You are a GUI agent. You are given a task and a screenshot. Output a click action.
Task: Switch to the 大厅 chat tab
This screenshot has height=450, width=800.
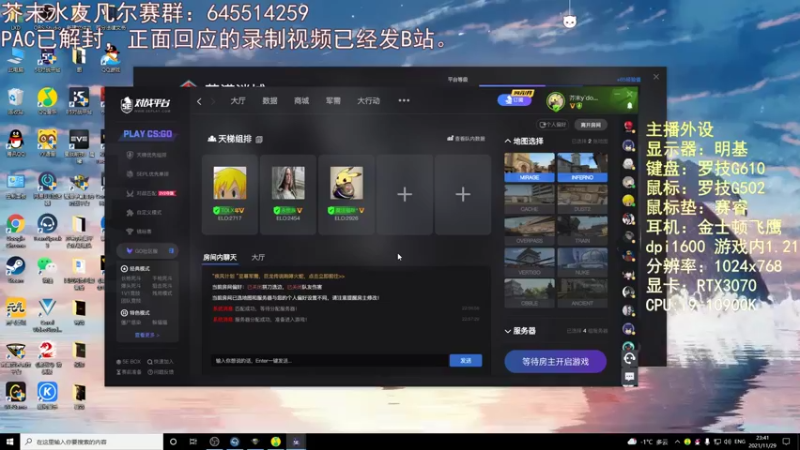coord(258,257)
